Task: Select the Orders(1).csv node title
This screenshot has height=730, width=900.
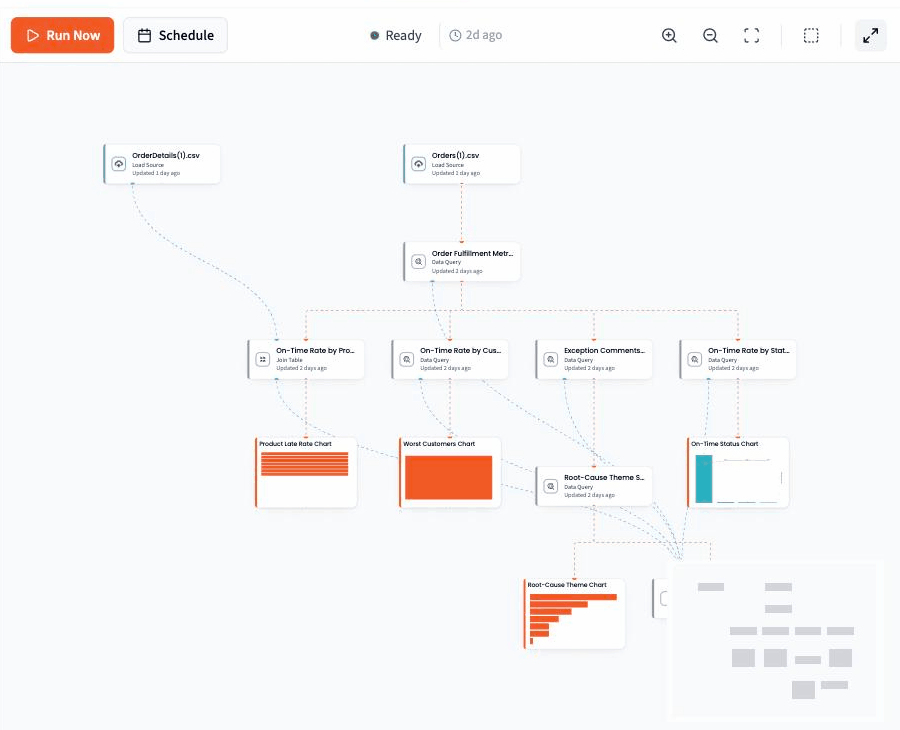Action: 455,156
